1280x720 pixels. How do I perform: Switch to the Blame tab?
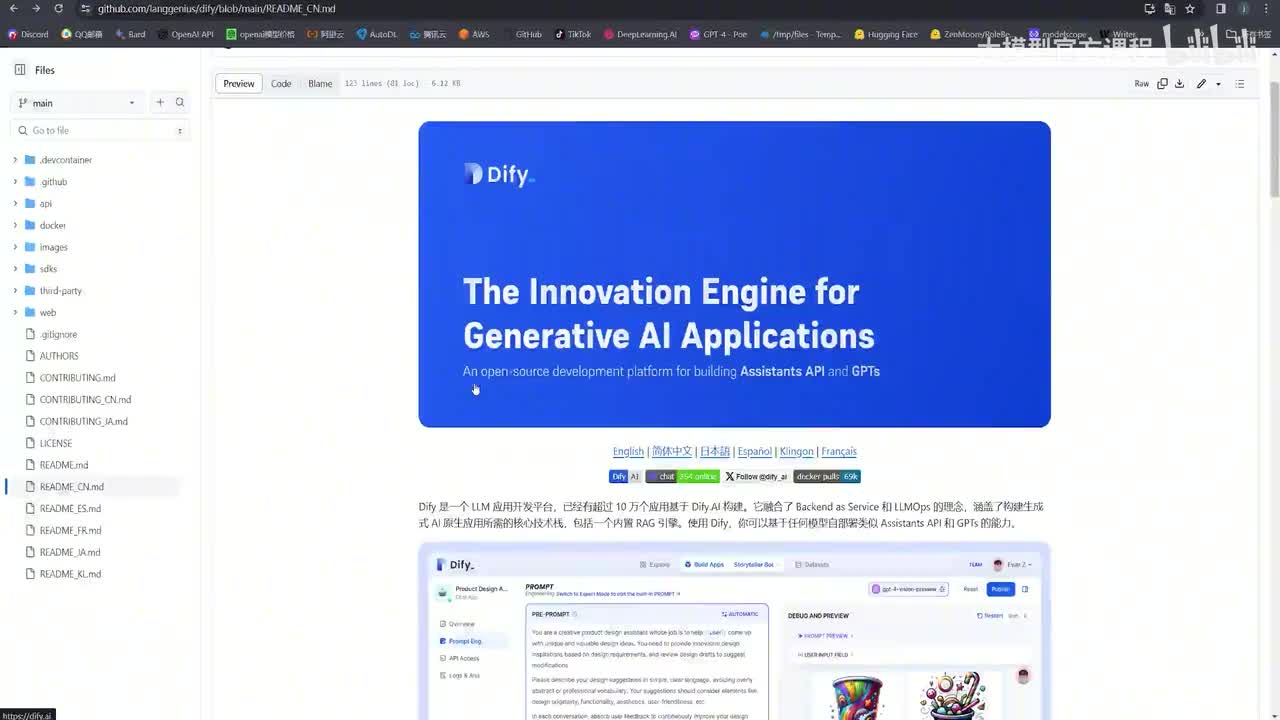pos(320,84)
